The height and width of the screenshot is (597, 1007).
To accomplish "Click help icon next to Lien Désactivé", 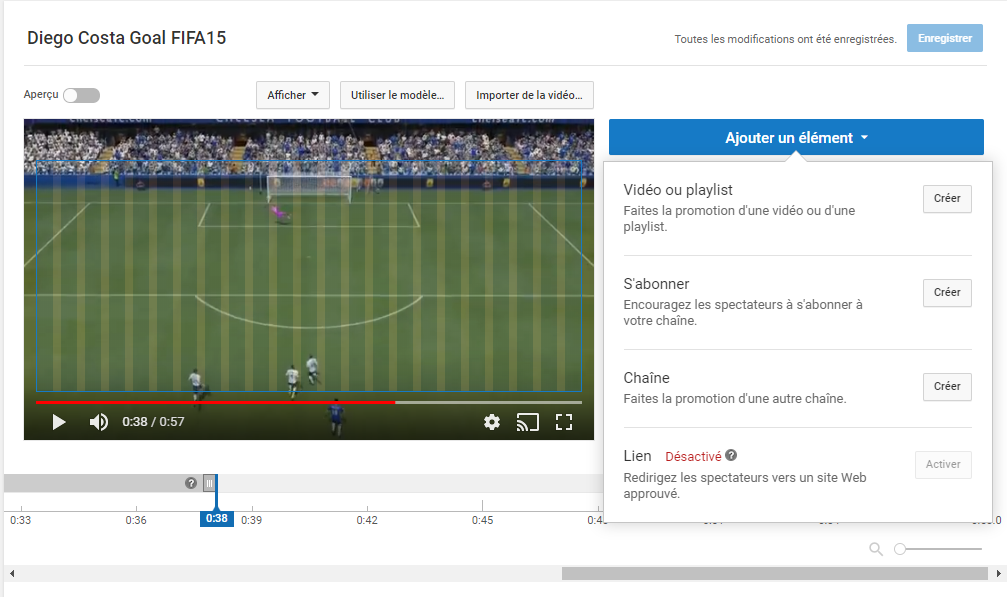I will point(732,456).
